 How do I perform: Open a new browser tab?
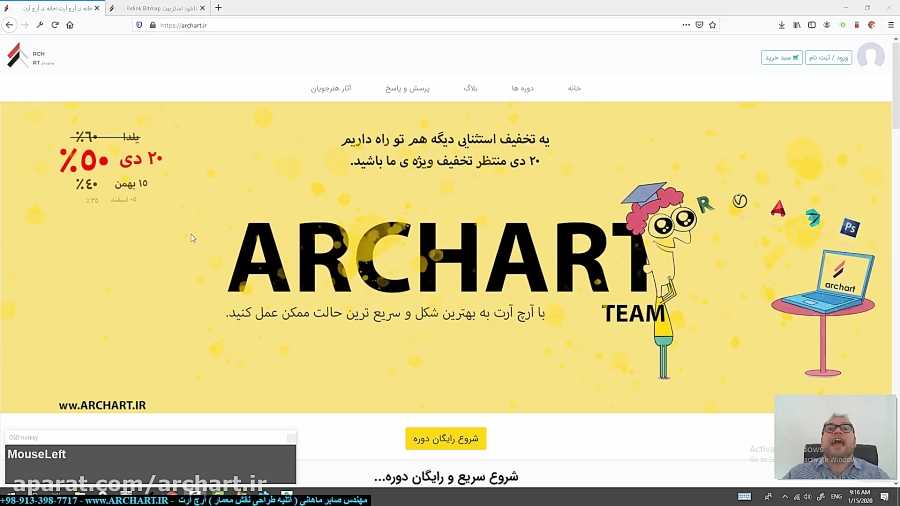218,8
